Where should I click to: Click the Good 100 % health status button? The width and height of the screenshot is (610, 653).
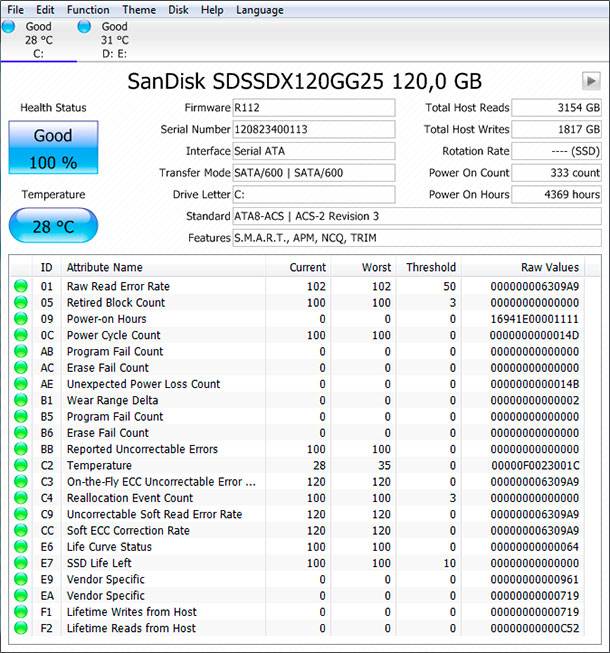pyautogui.click(x=53, y=147)
